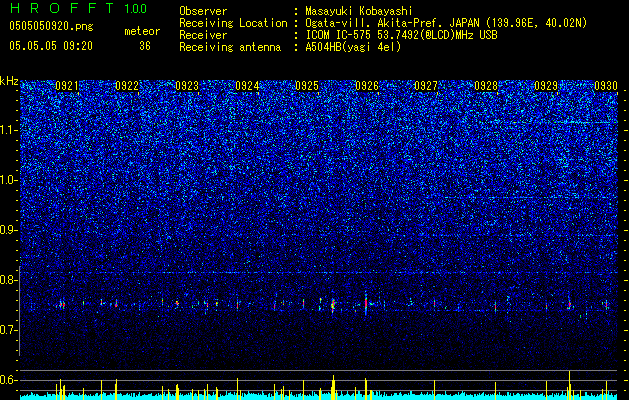Screen dimensions: 629x400
Task: Click the 0925 time marker
Action: [307, 86]
